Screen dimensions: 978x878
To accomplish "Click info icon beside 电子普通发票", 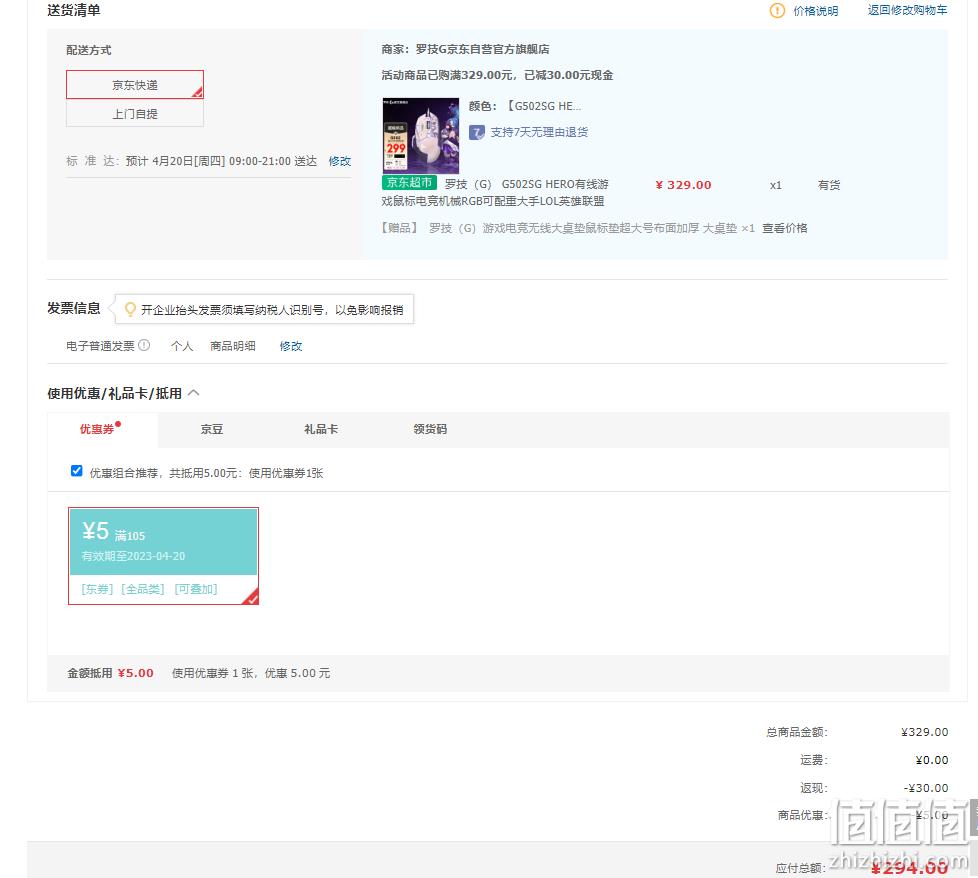I will pyautogui.click(x=144, y=345).
